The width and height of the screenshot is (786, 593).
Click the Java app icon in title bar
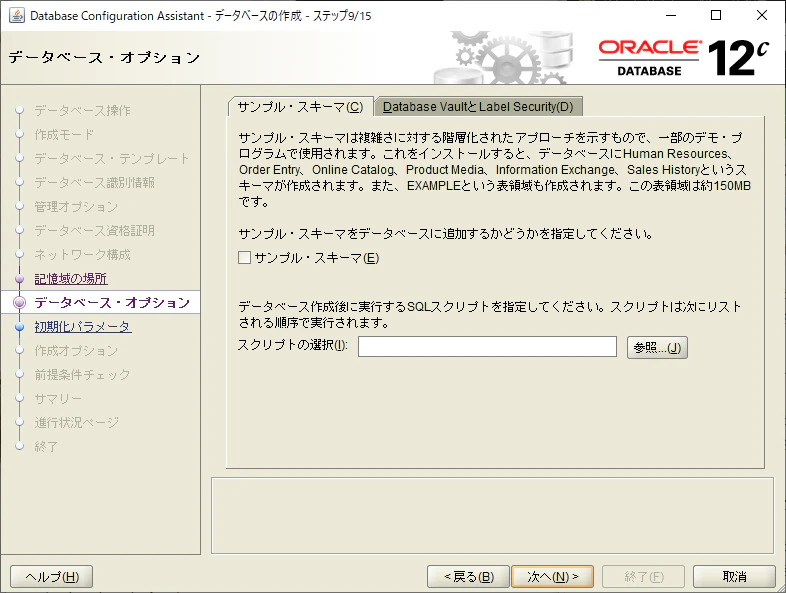coord(16,16)
